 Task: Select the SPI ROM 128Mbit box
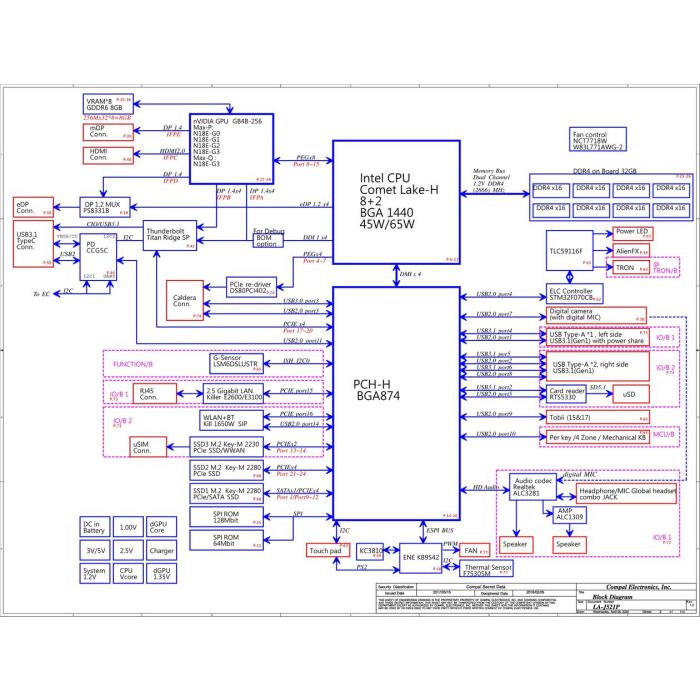[226, 517]
